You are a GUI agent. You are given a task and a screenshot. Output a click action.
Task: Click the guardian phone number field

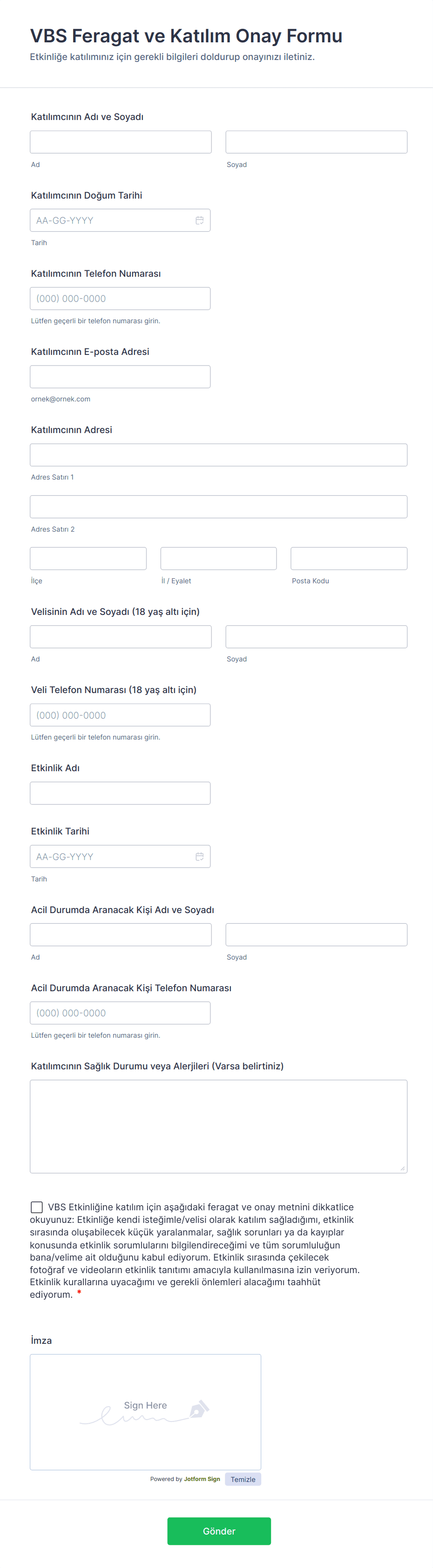click(120, 715)
